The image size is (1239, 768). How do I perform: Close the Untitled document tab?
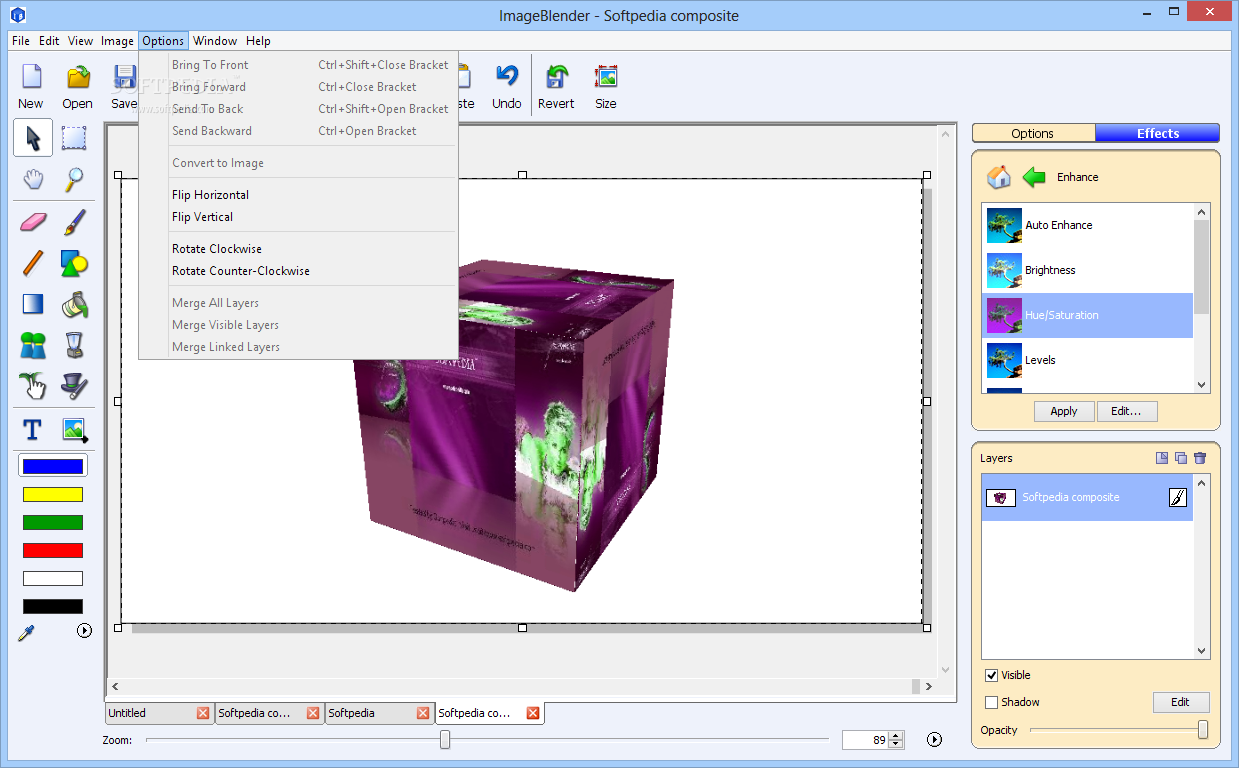[203, 713]
